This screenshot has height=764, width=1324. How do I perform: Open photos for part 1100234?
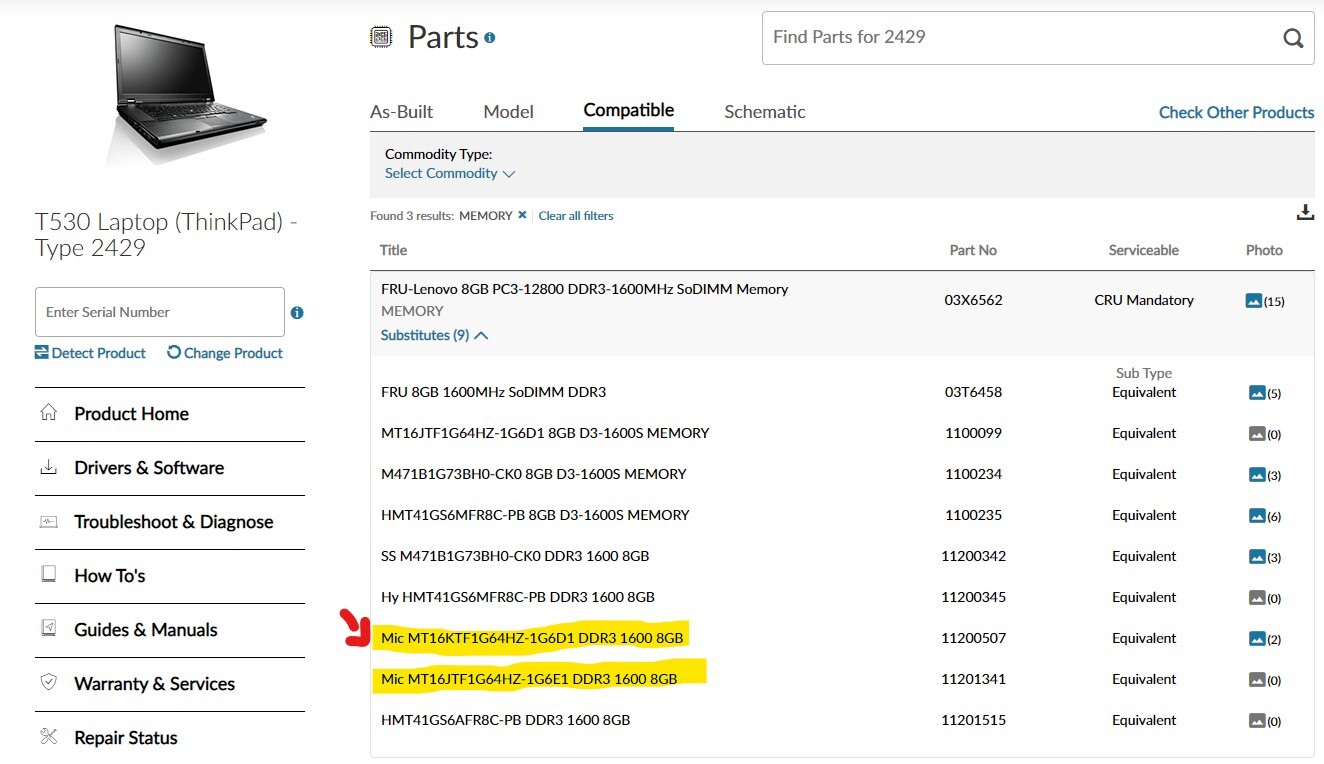pyautogui.click(x=1265, y=475)
